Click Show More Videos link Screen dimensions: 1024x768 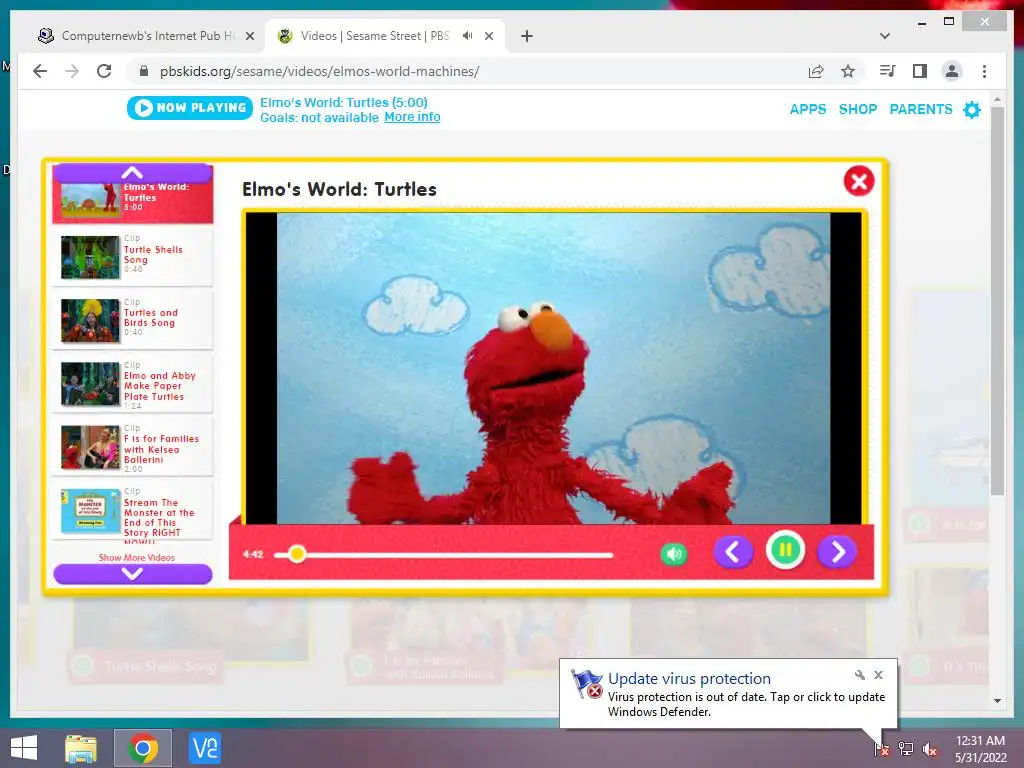click(x=136, y=558)
